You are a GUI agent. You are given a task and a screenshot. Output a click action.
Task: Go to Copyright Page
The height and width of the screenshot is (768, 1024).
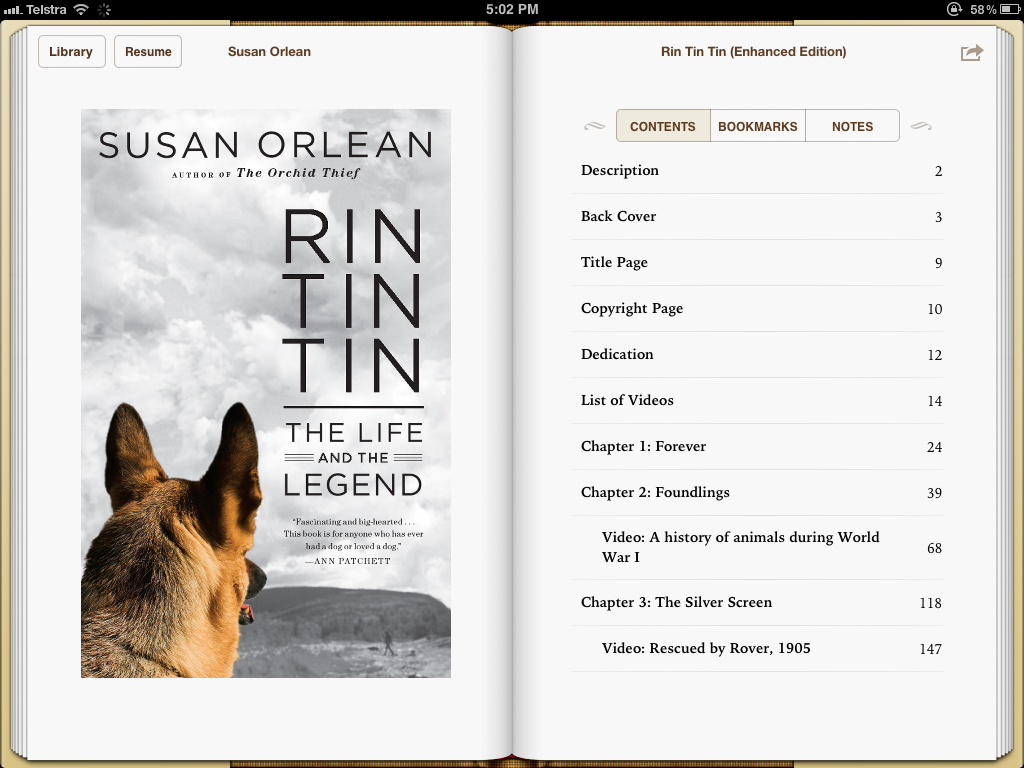pos(632,309)
